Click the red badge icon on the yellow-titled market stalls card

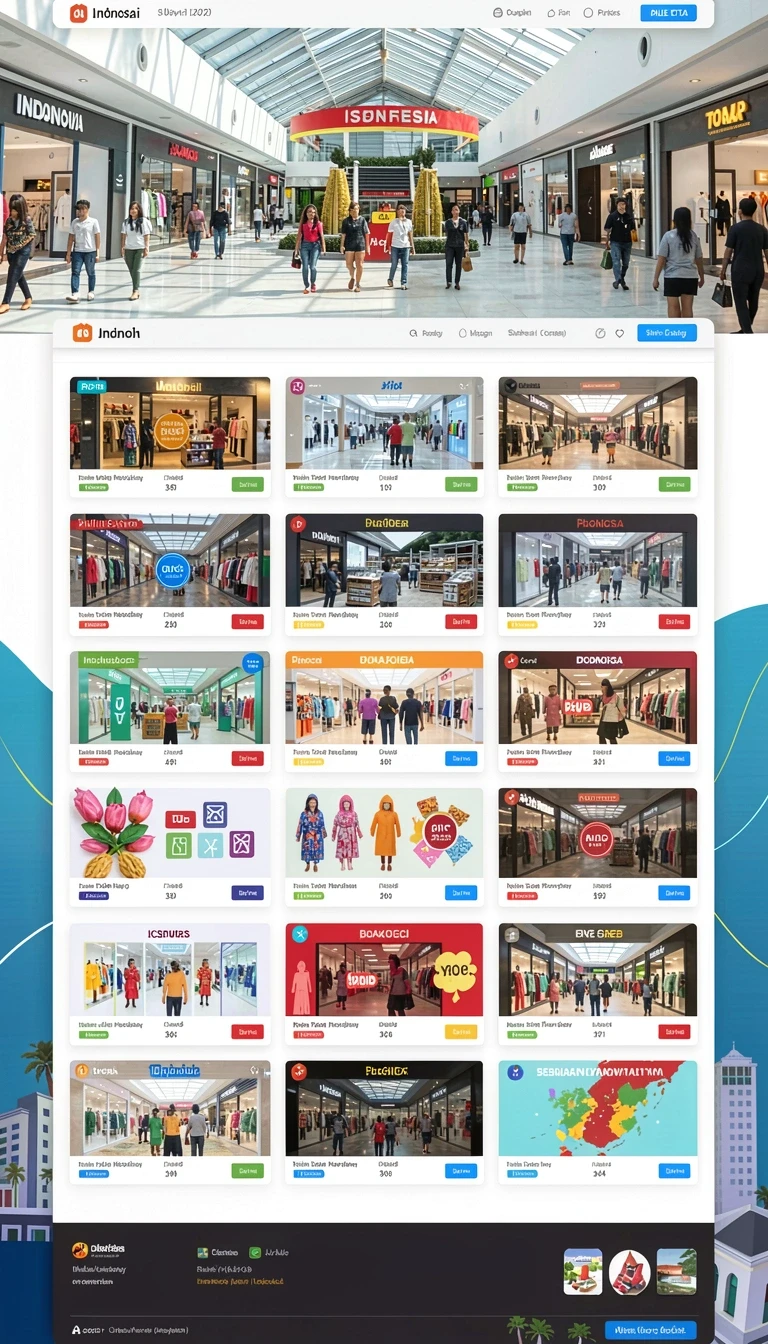coord(297,523)
